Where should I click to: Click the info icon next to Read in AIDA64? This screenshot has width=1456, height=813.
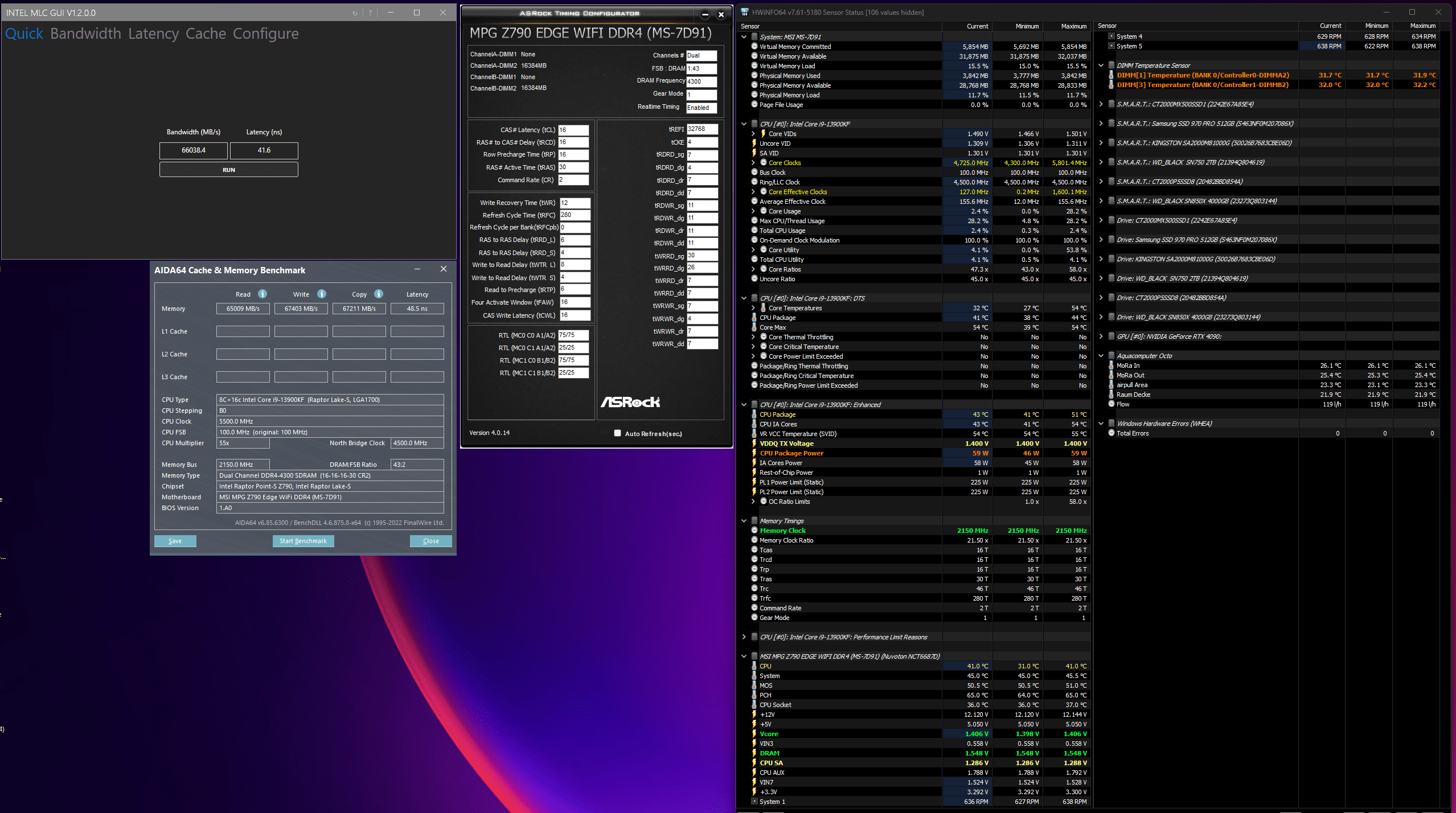point(263,294)
